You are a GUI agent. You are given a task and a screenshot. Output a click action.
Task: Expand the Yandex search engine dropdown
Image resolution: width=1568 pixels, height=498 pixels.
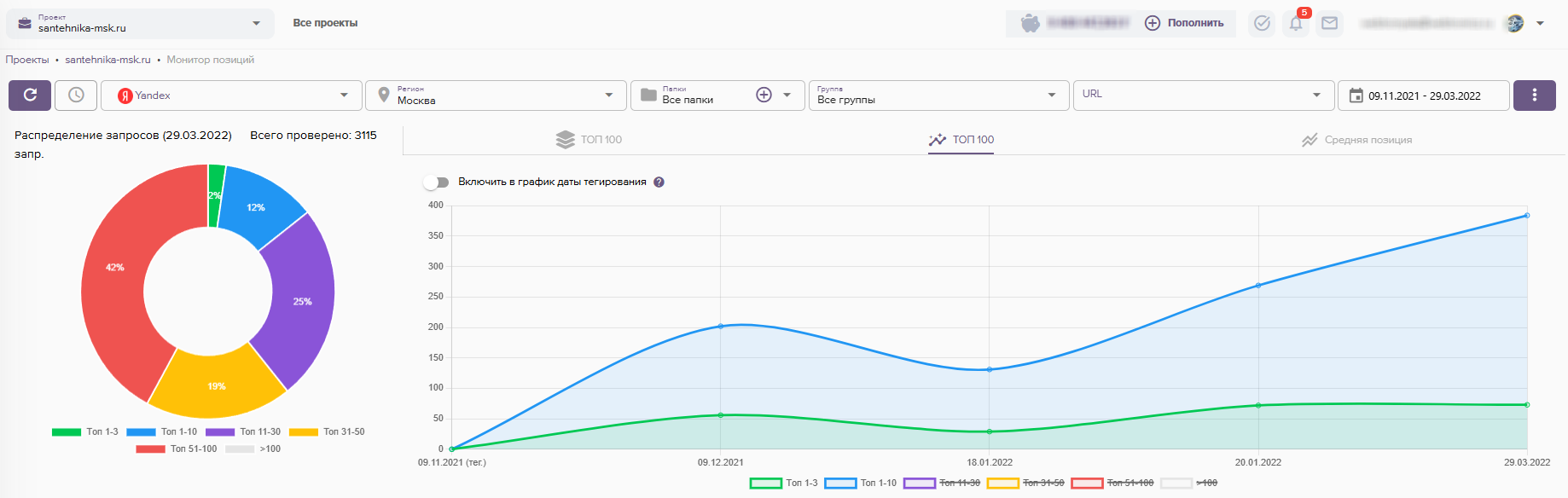click(231, 96)
